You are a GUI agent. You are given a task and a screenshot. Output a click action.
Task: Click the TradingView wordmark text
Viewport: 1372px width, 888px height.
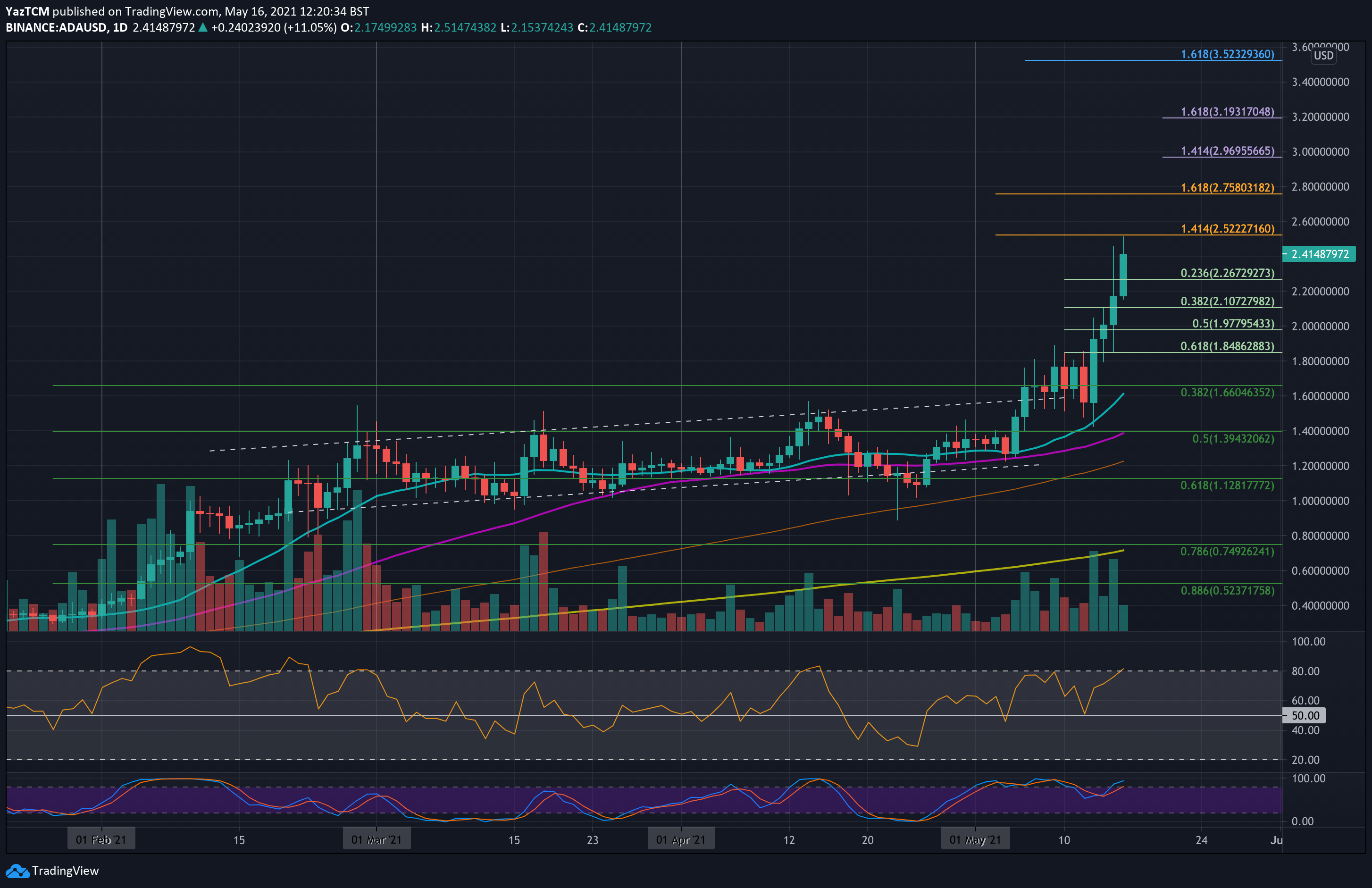pos(65,871)
